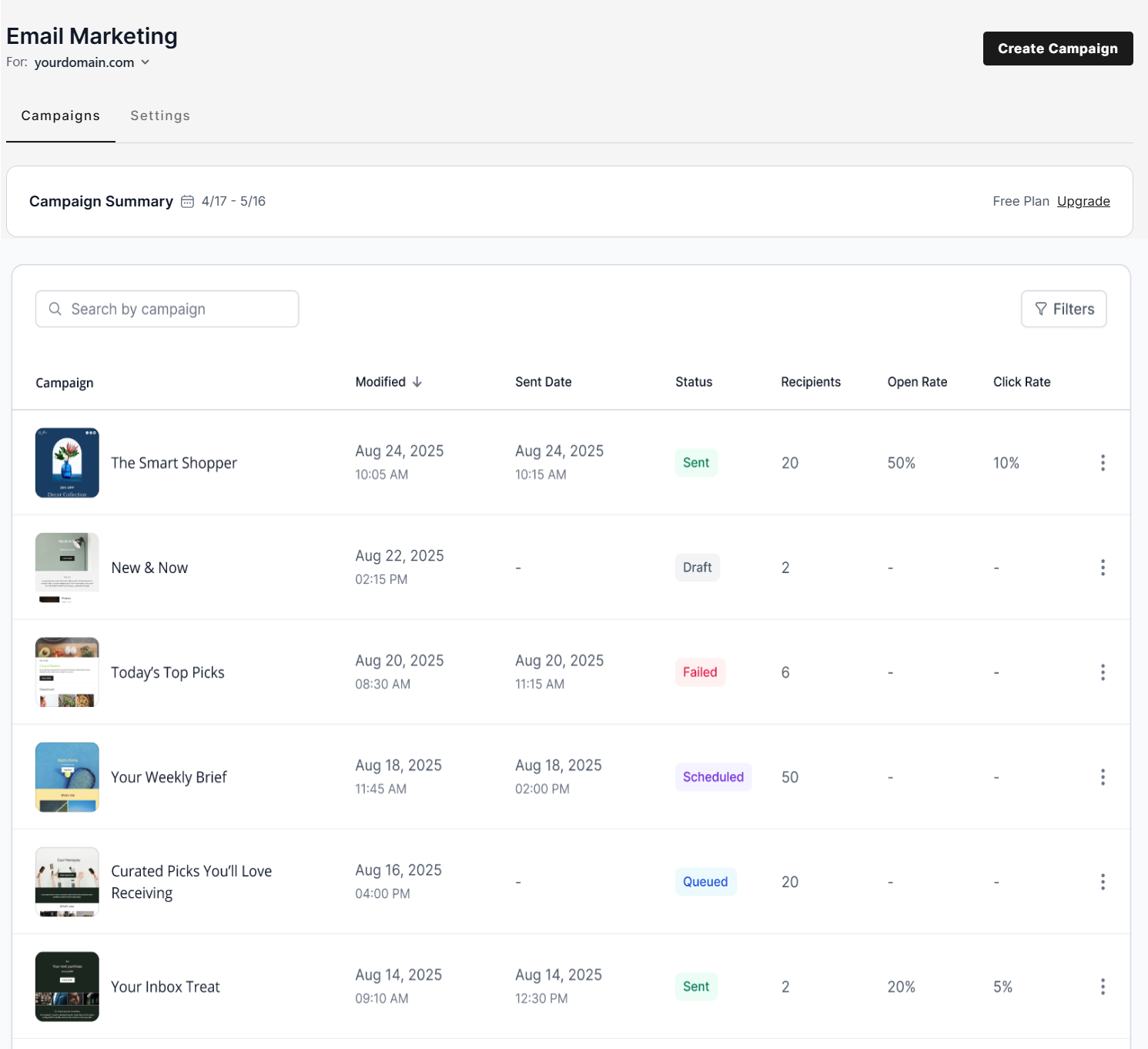Click recipients count 6 for Today's Top Picks

click(x=785, y=672)
